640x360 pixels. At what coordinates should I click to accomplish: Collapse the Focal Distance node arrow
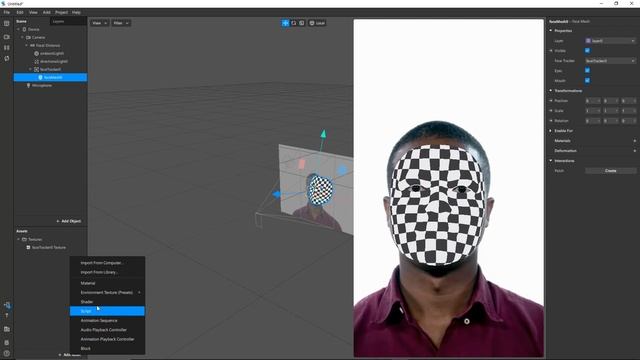27,45
